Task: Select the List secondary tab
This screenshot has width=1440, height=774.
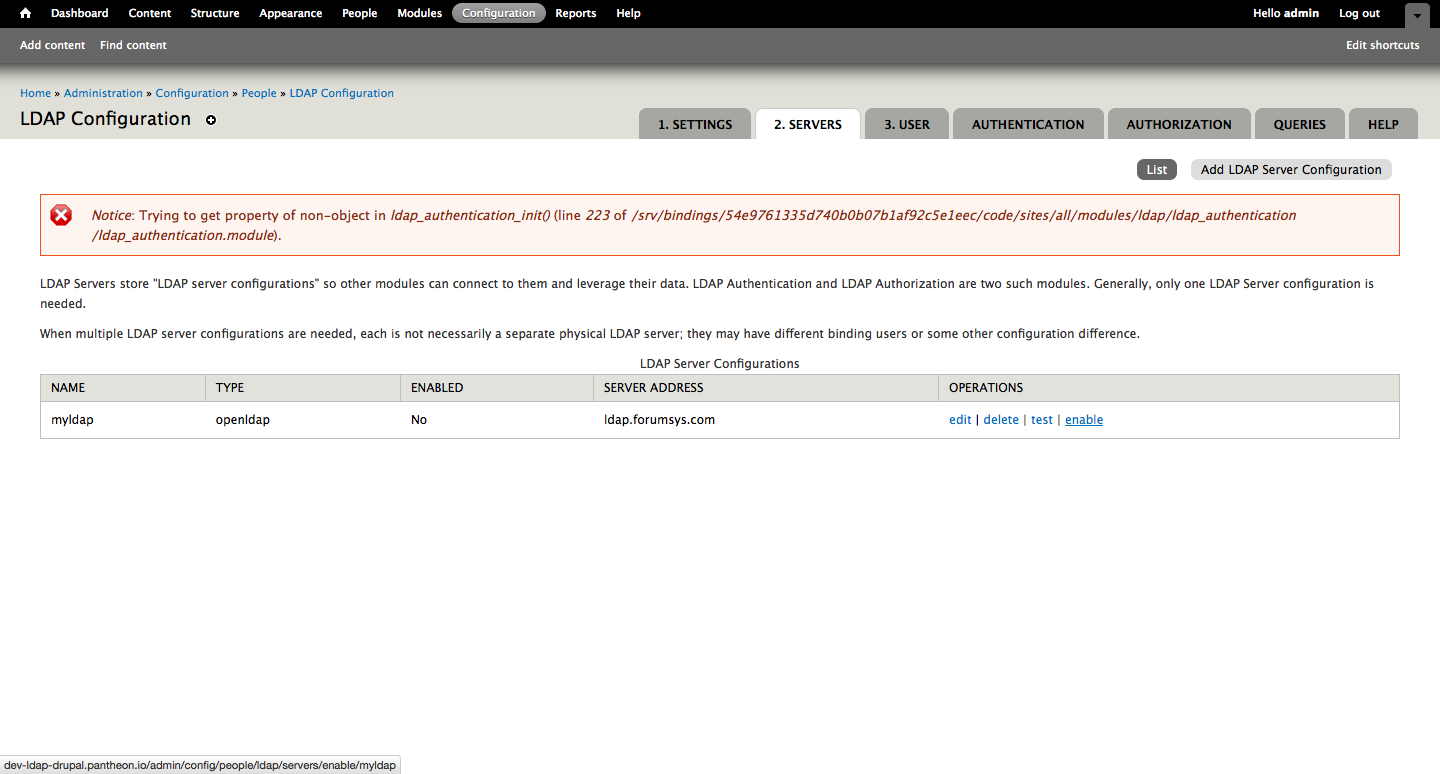Action: [x=1157, y=169]
